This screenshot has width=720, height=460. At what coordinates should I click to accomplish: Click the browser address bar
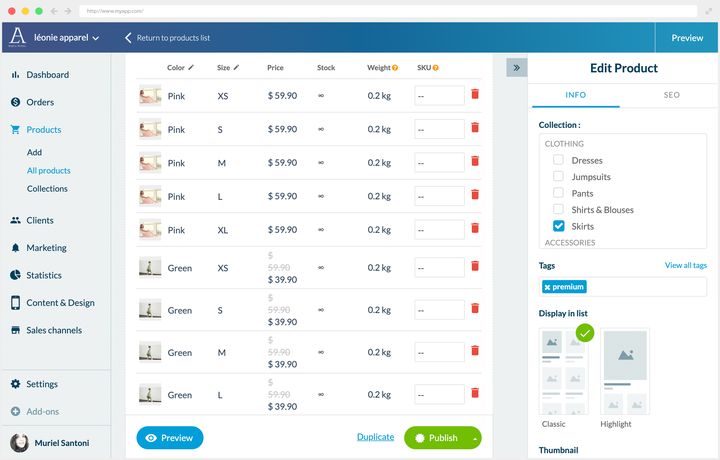pos(388,11)
